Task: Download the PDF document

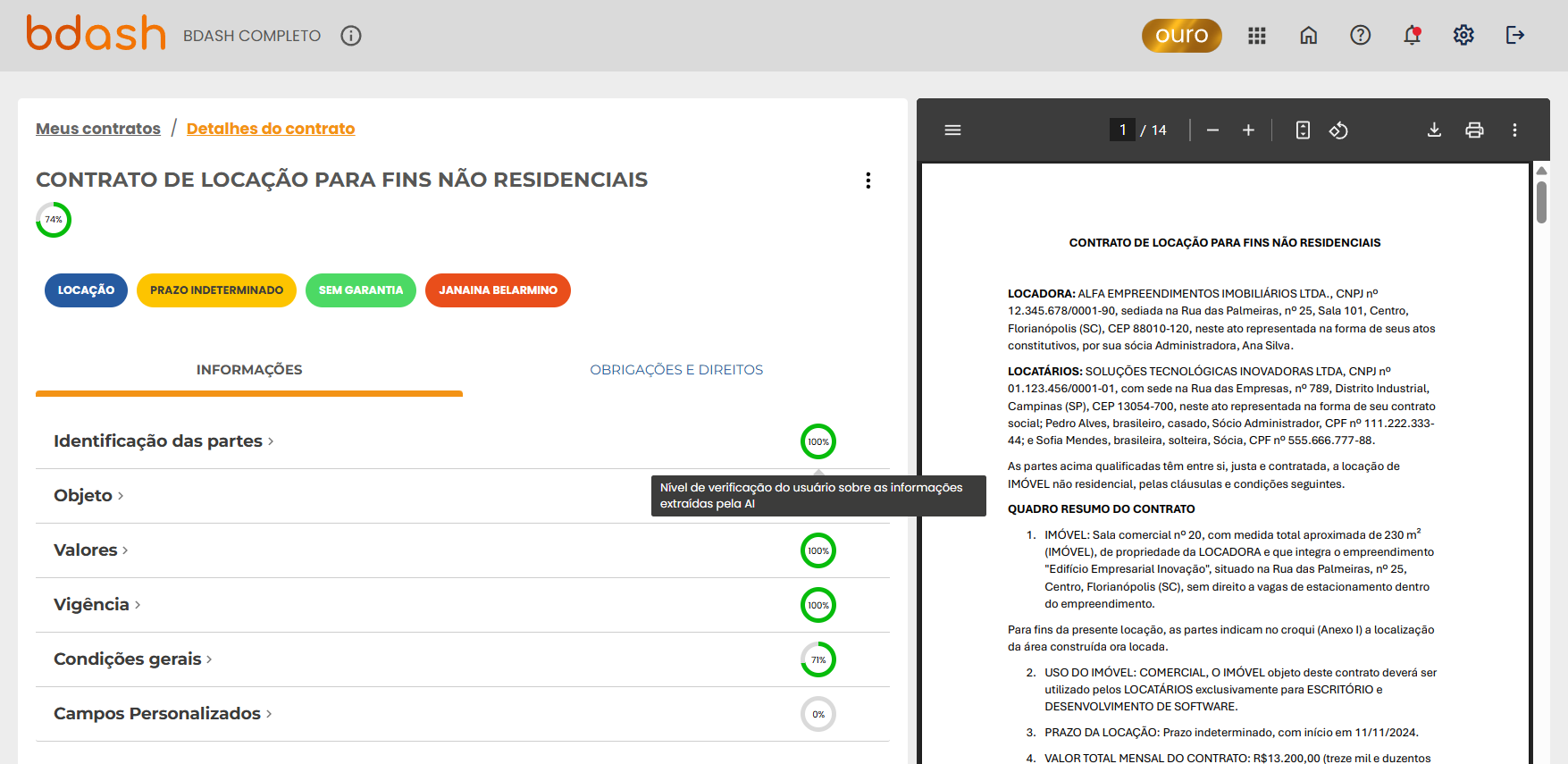Action: [x=1434, y=130]
